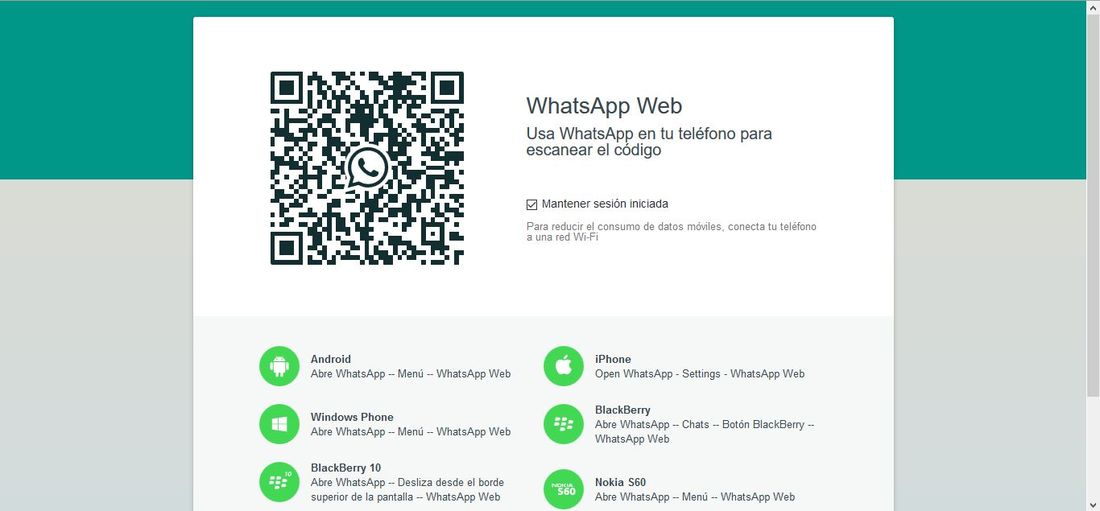Click the Apple iPhone icon
Image resolution: width=1100 pixels, height=511 pixels.
click(x=563, y=366)
